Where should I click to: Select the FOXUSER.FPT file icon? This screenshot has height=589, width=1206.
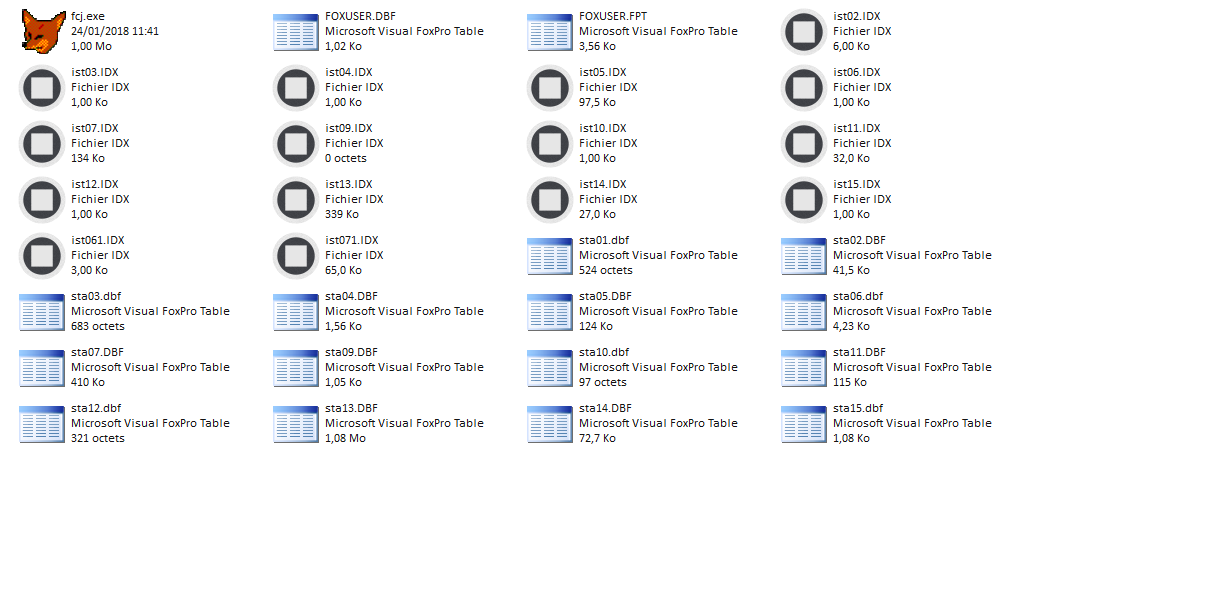click(550, 32)
